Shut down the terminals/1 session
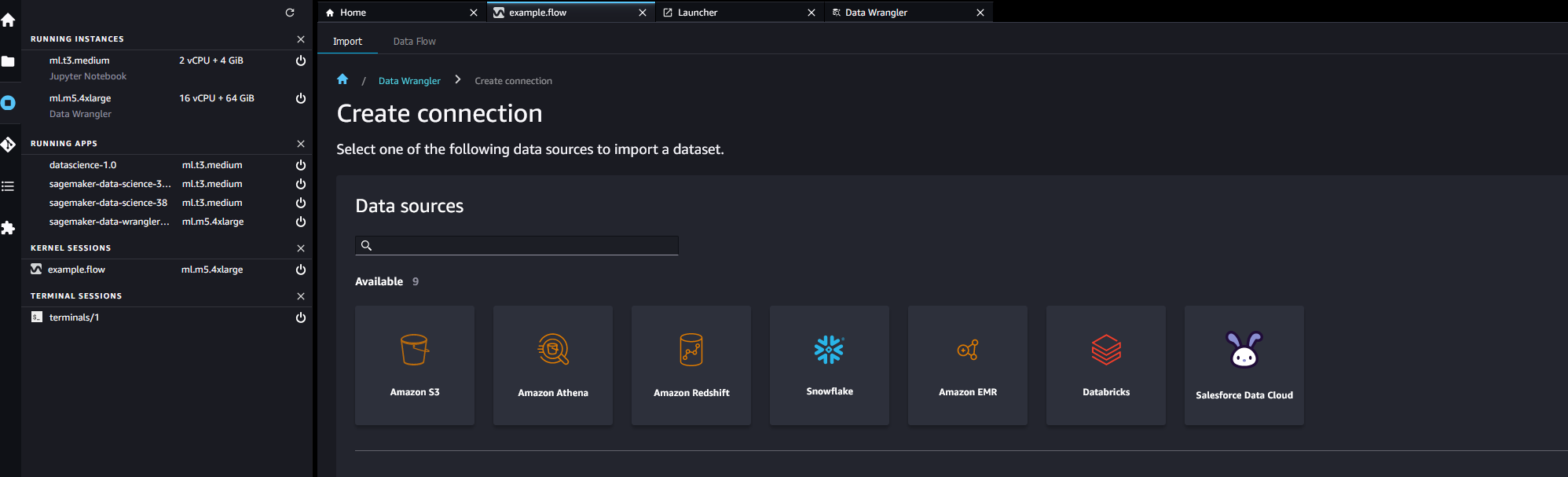The height and width of the screenshot is (477, 1568). 300,317
